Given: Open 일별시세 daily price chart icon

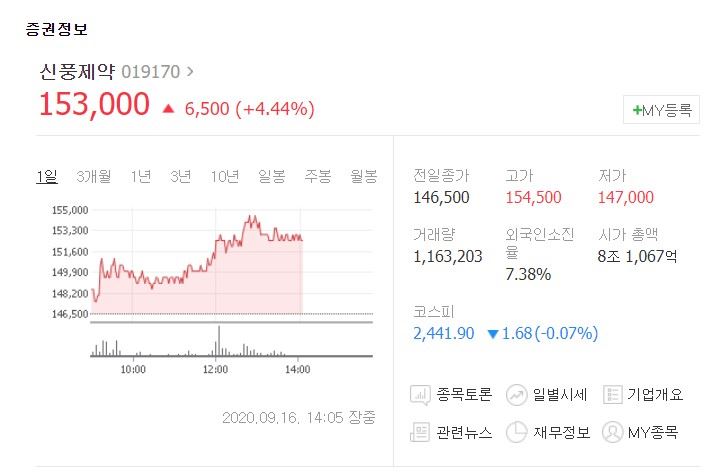Looking at the screenshot, I should [517, 395].
